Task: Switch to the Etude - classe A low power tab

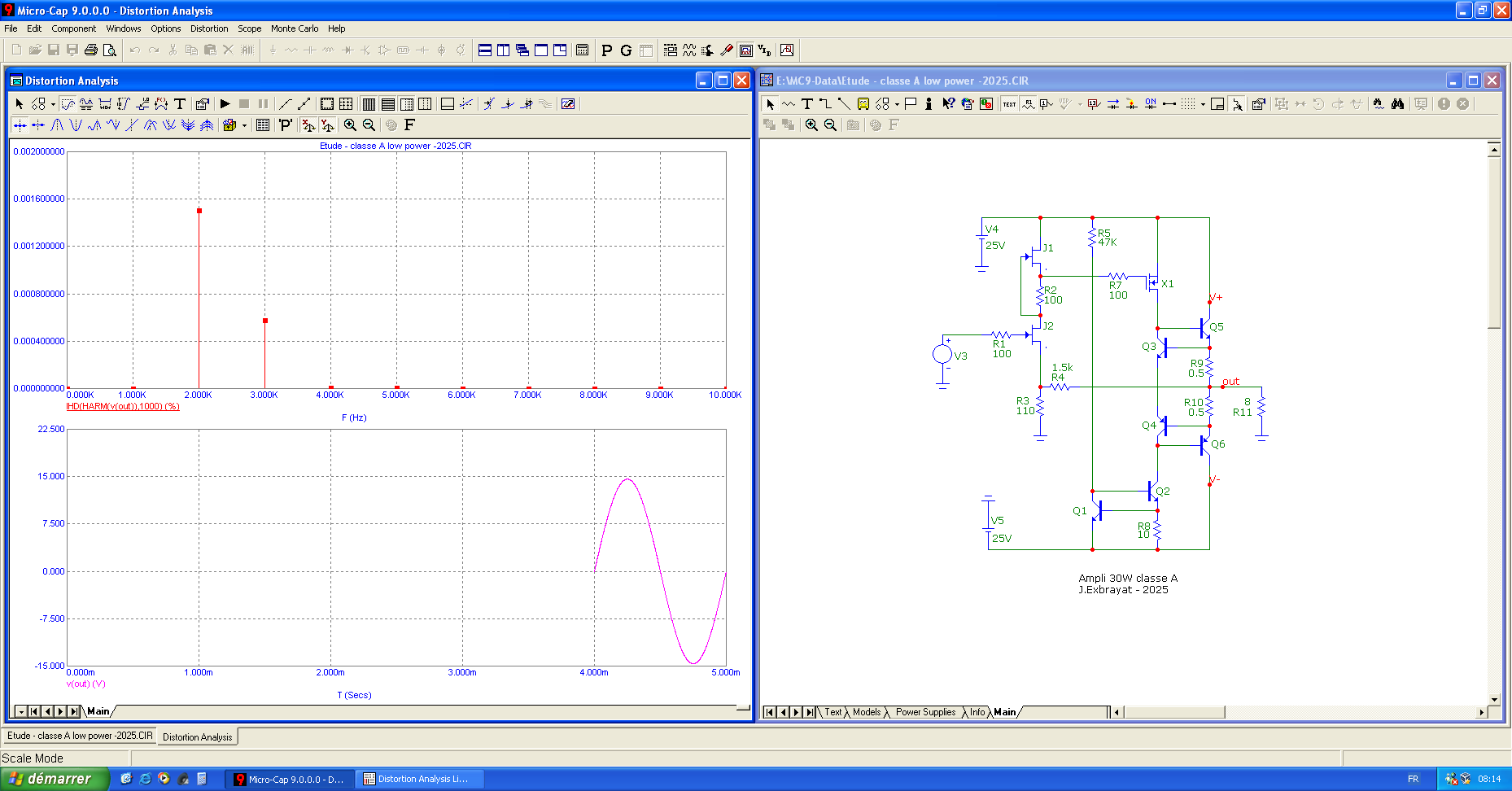Action: pyautogui.click(x=80, y=736)
